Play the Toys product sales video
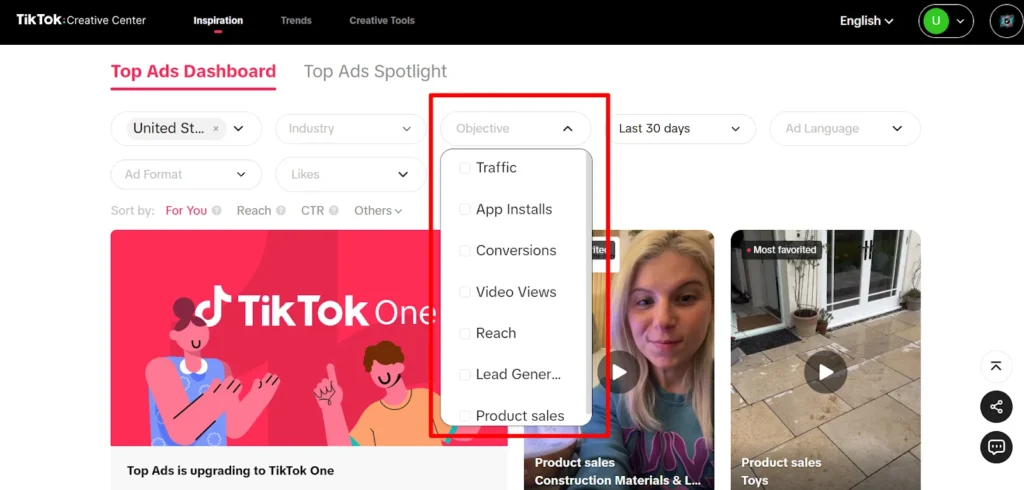 tap(825, 372)
